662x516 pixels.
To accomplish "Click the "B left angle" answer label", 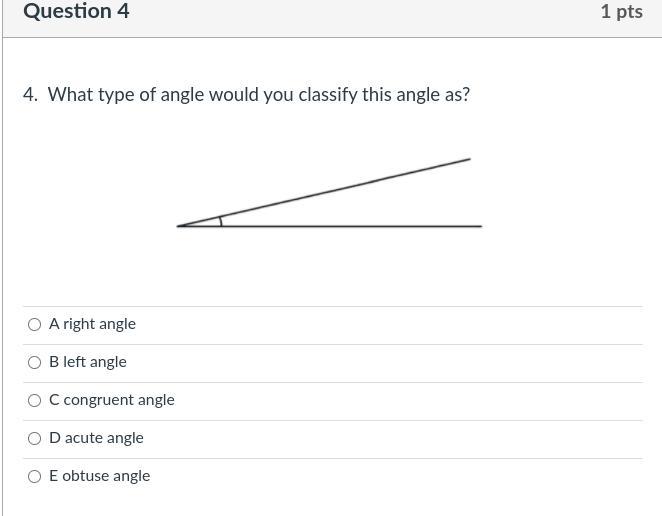I will point(88,362).
